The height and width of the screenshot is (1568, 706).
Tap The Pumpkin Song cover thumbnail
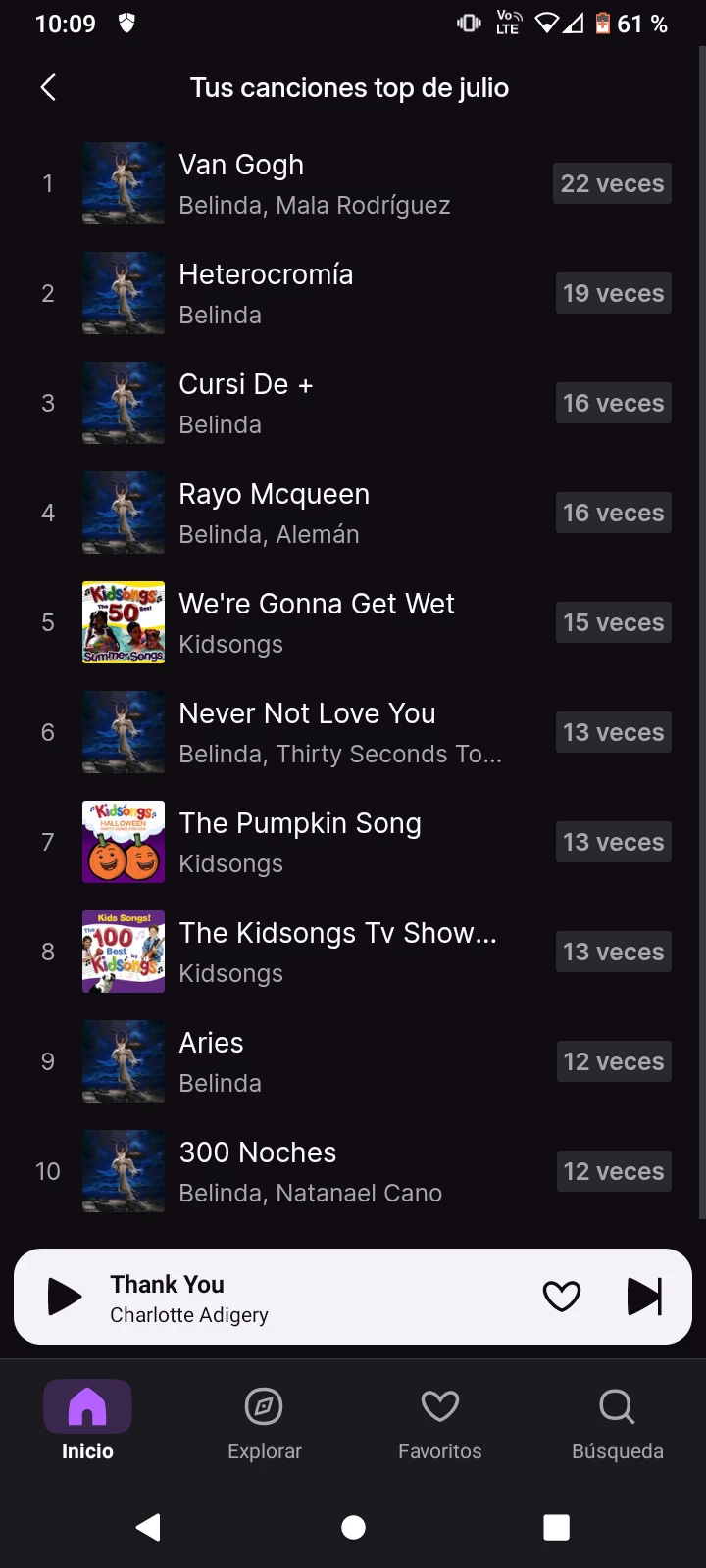point(124,842)
